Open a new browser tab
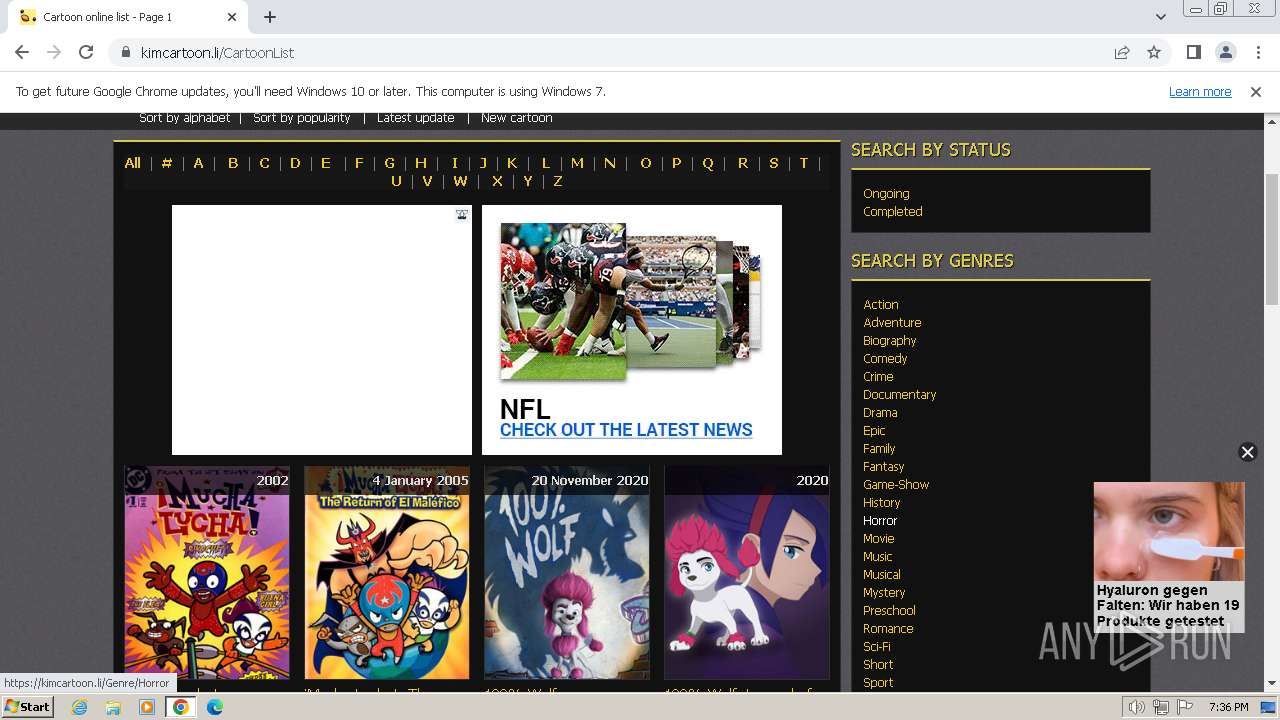This screenshot has height=720, width=1280. (x=270, y=17)
